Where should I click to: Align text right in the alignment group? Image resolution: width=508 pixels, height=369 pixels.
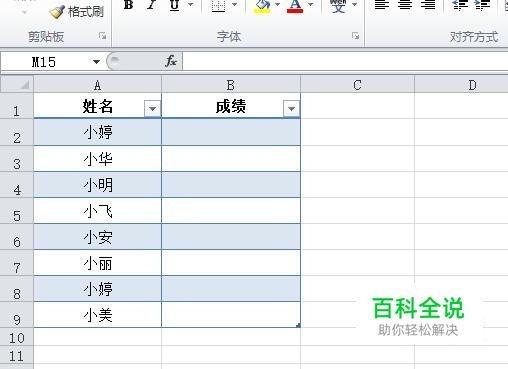(428, 5)
